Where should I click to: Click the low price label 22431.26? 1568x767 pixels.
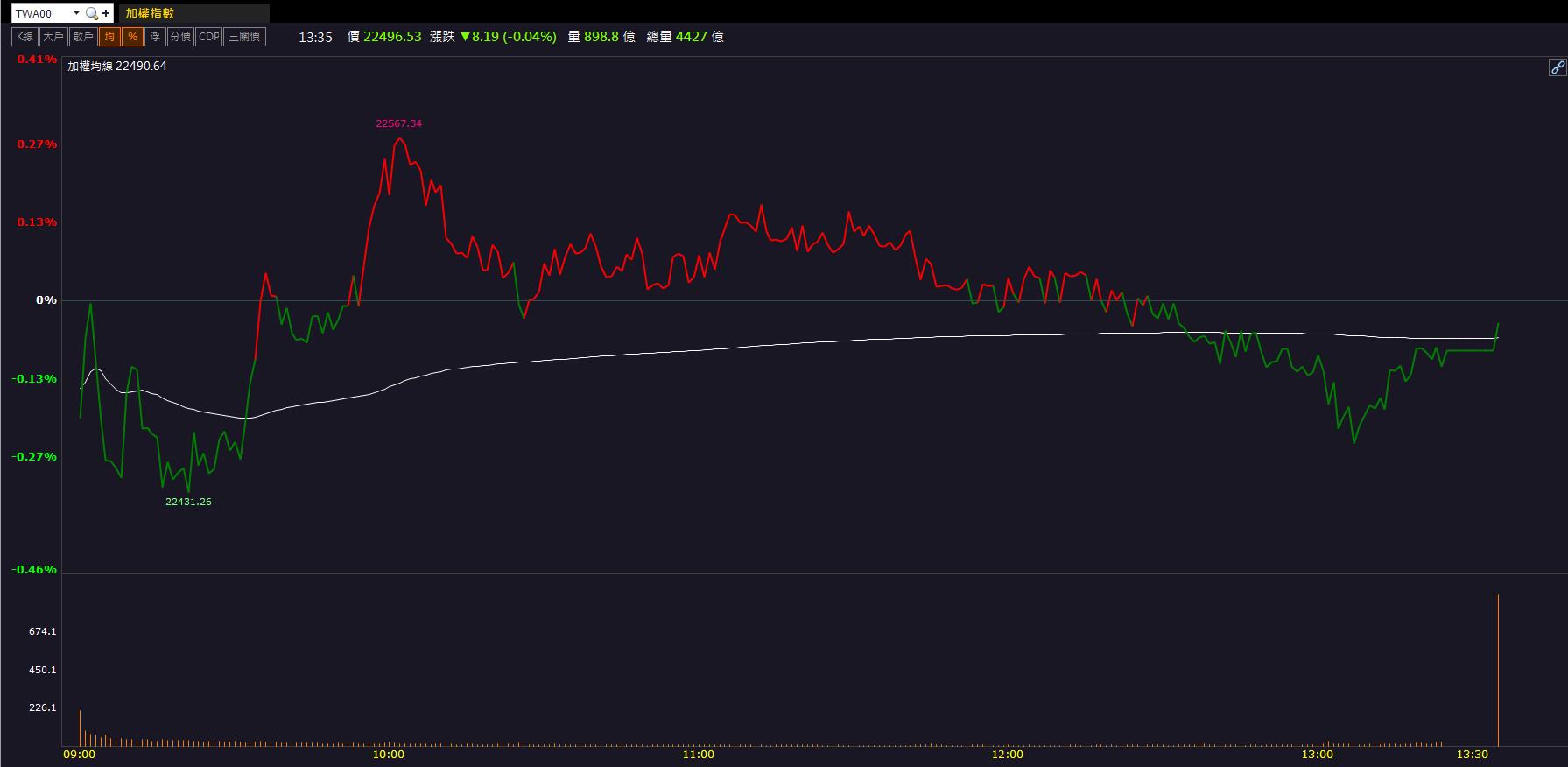click(188, 502)
